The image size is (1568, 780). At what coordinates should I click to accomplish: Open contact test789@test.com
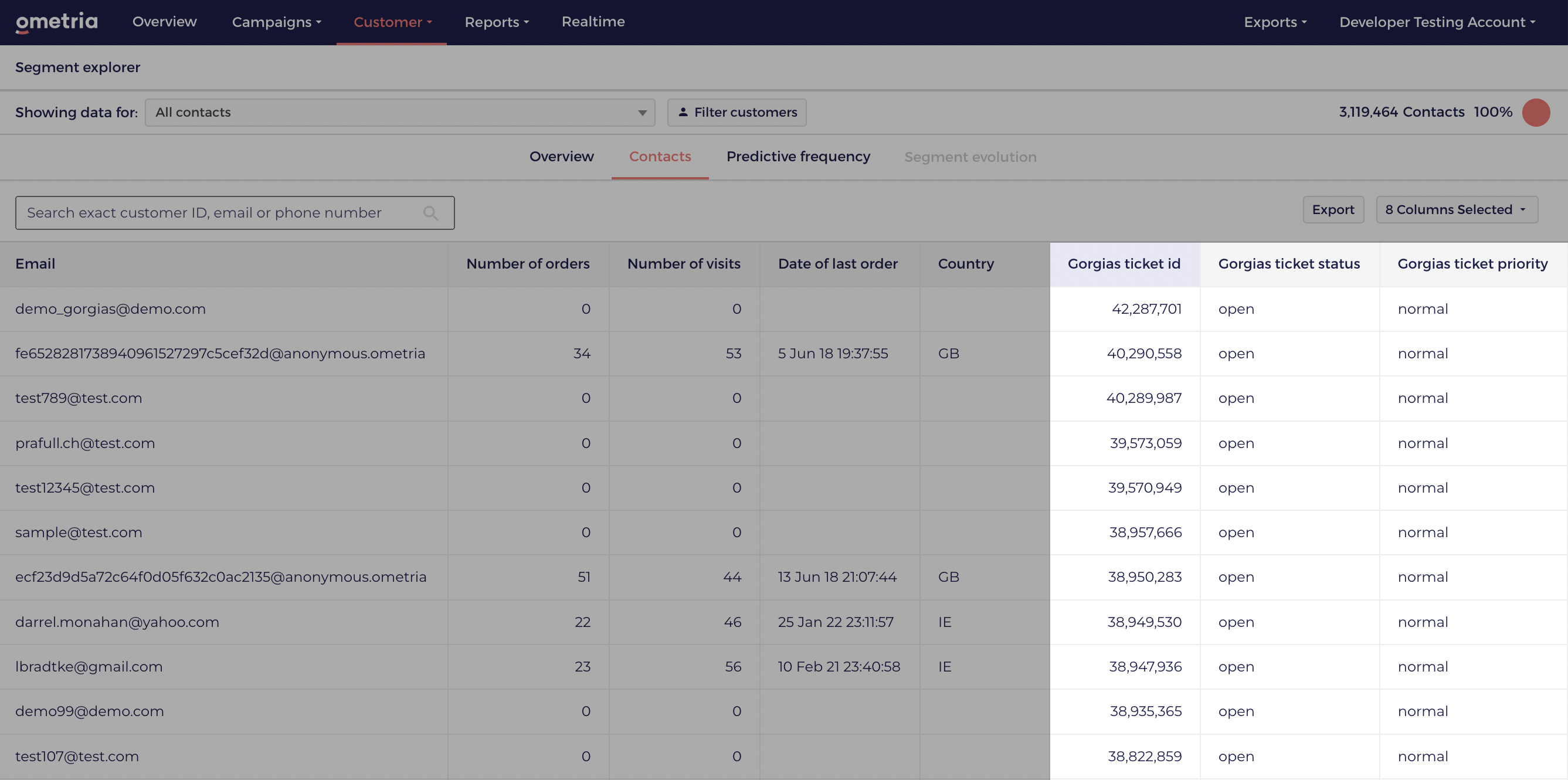(x=79, y=398)
